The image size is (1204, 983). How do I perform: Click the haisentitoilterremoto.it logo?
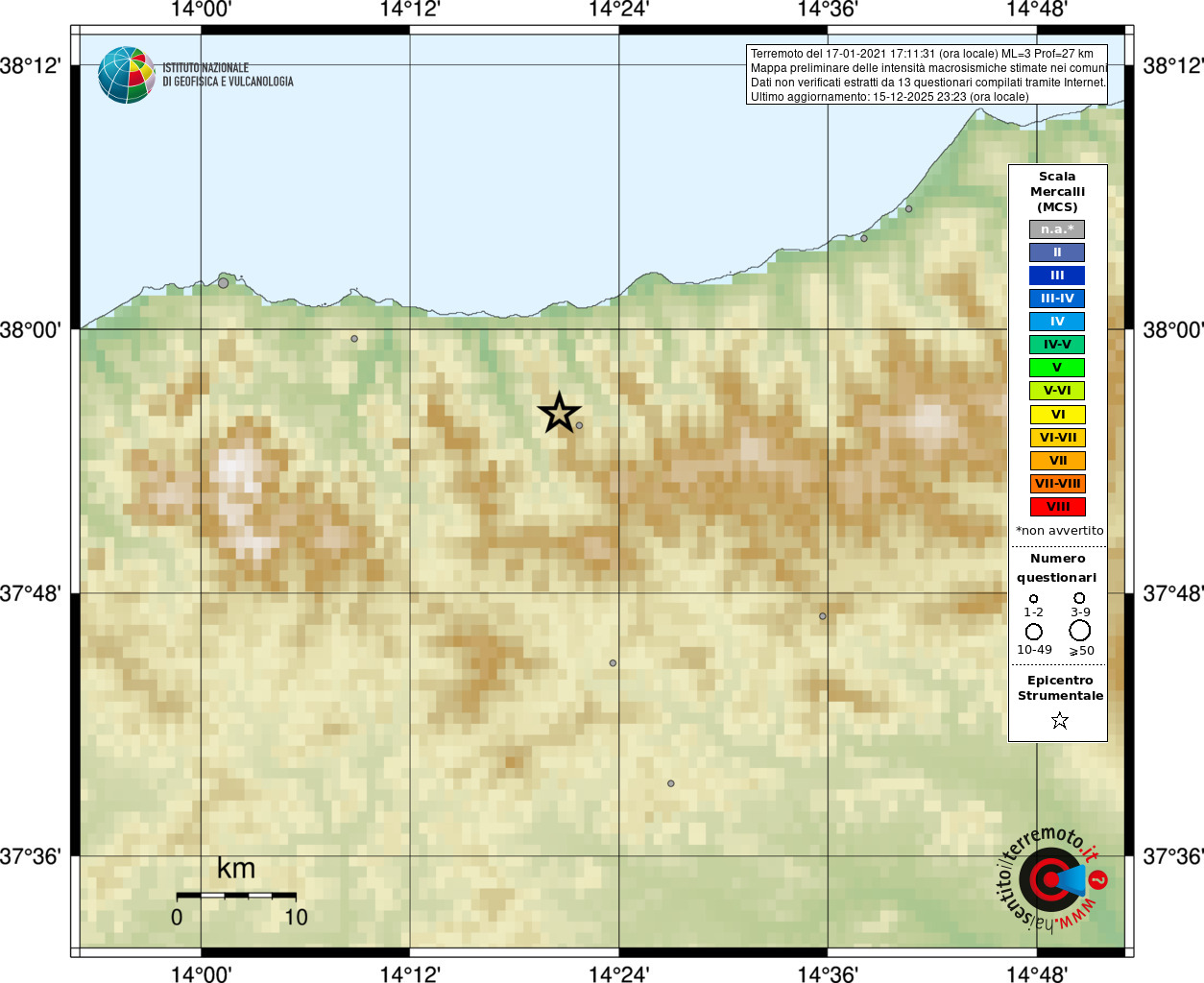tap(1051, 877)
